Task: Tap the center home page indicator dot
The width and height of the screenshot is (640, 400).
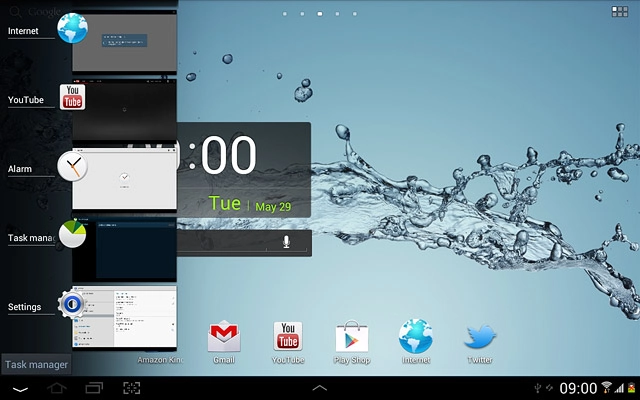Action: (319, 15)
